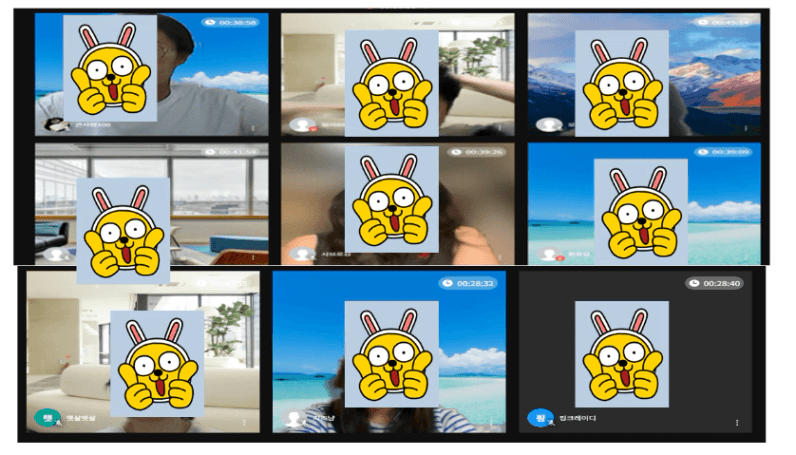Image resolution: width=796 pixels, height=455 pixels.
Task: Open three-dot menu on 00:41:59 office tile
Action: coord(253,257)
